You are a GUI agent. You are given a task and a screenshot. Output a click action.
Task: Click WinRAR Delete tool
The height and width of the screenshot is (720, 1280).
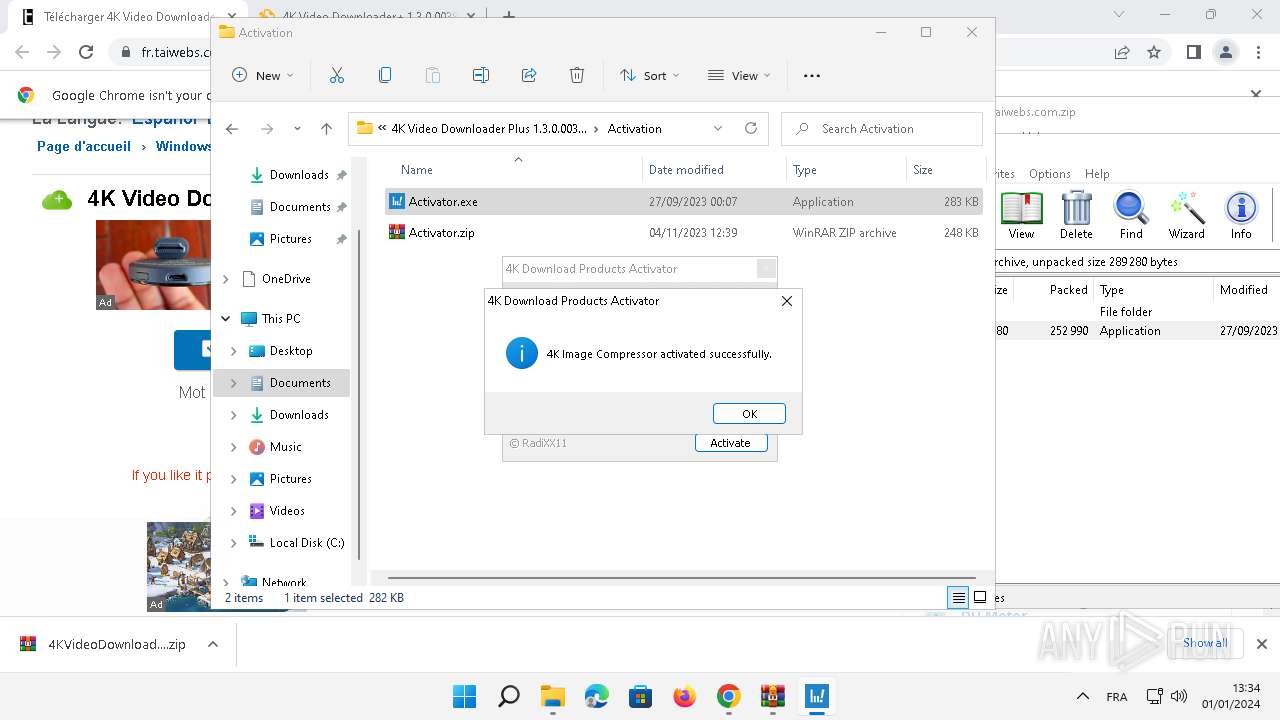pos(1076,216)
